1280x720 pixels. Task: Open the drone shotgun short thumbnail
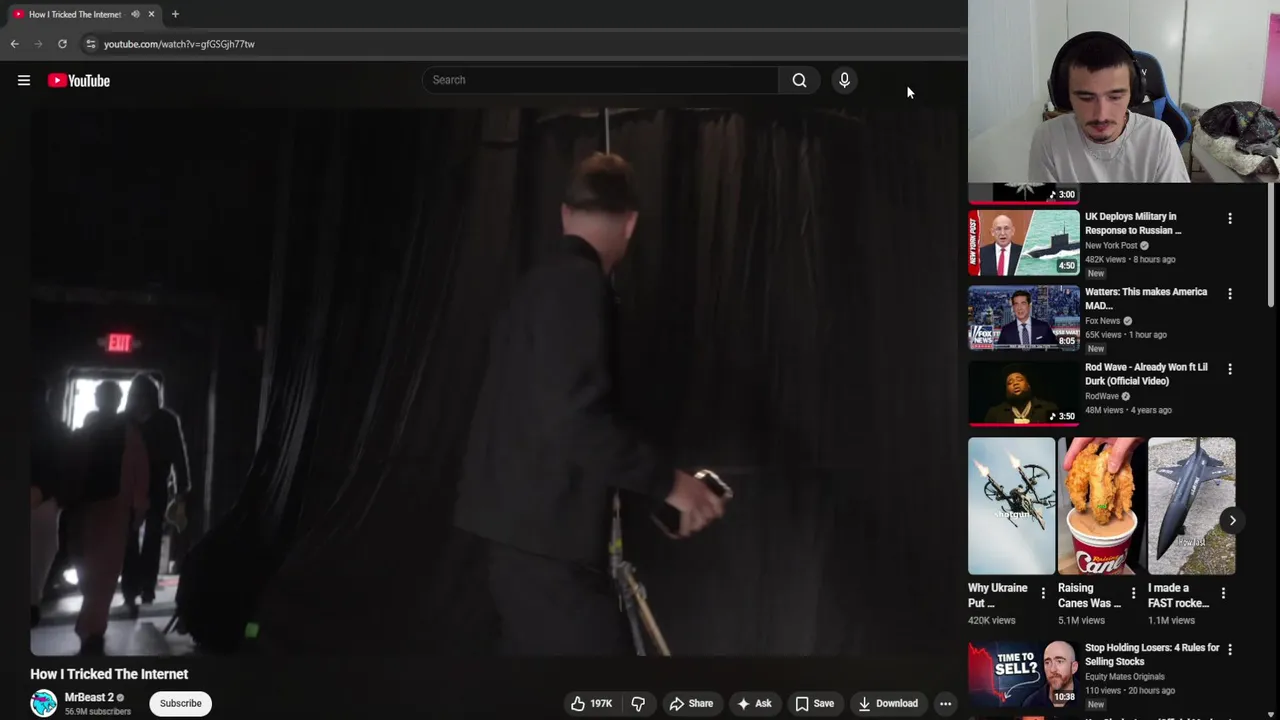[x=1011, y=506]
